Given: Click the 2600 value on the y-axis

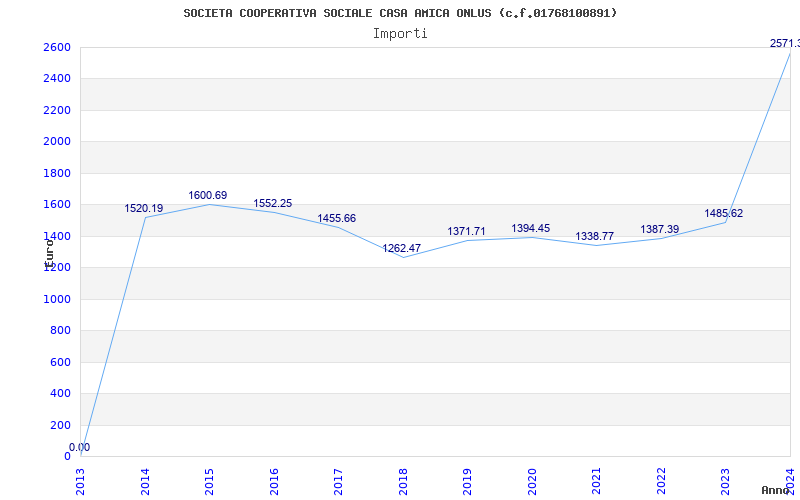Looking at the screenshot, I should pyautogui.click(x=57, y=47).
